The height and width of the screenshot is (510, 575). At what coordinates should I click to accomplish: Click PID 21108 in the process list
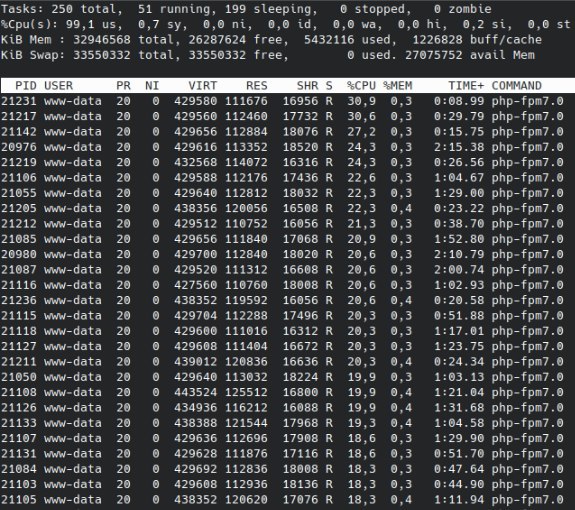tap(19, 392)
